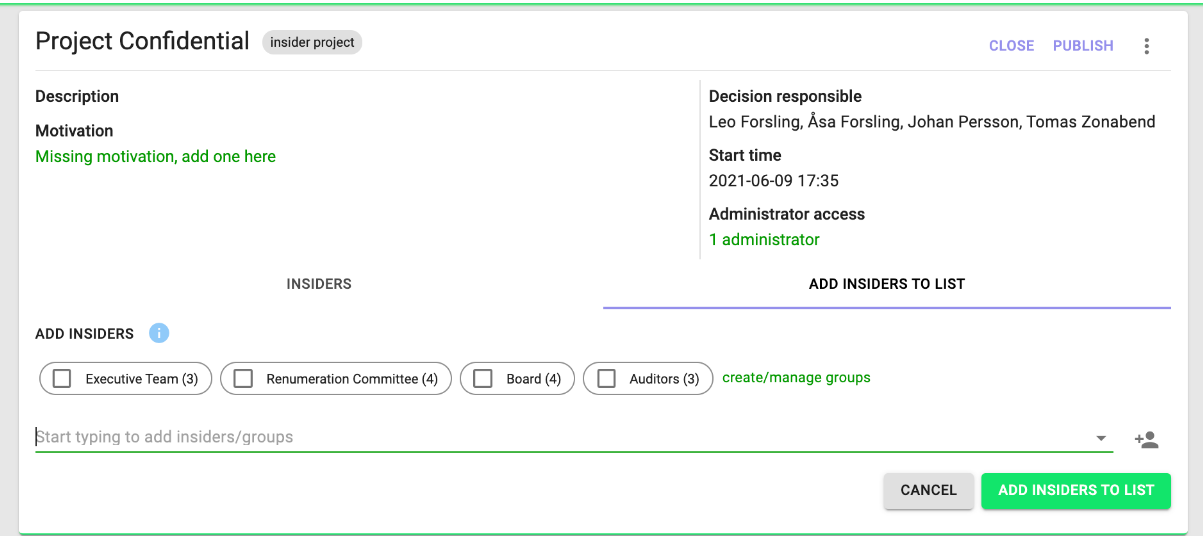Image resolution: width=1203 pixels, height=536 pixels.
Task: Check the Executive Team group checkbox
Action: (x=62, y=379)
